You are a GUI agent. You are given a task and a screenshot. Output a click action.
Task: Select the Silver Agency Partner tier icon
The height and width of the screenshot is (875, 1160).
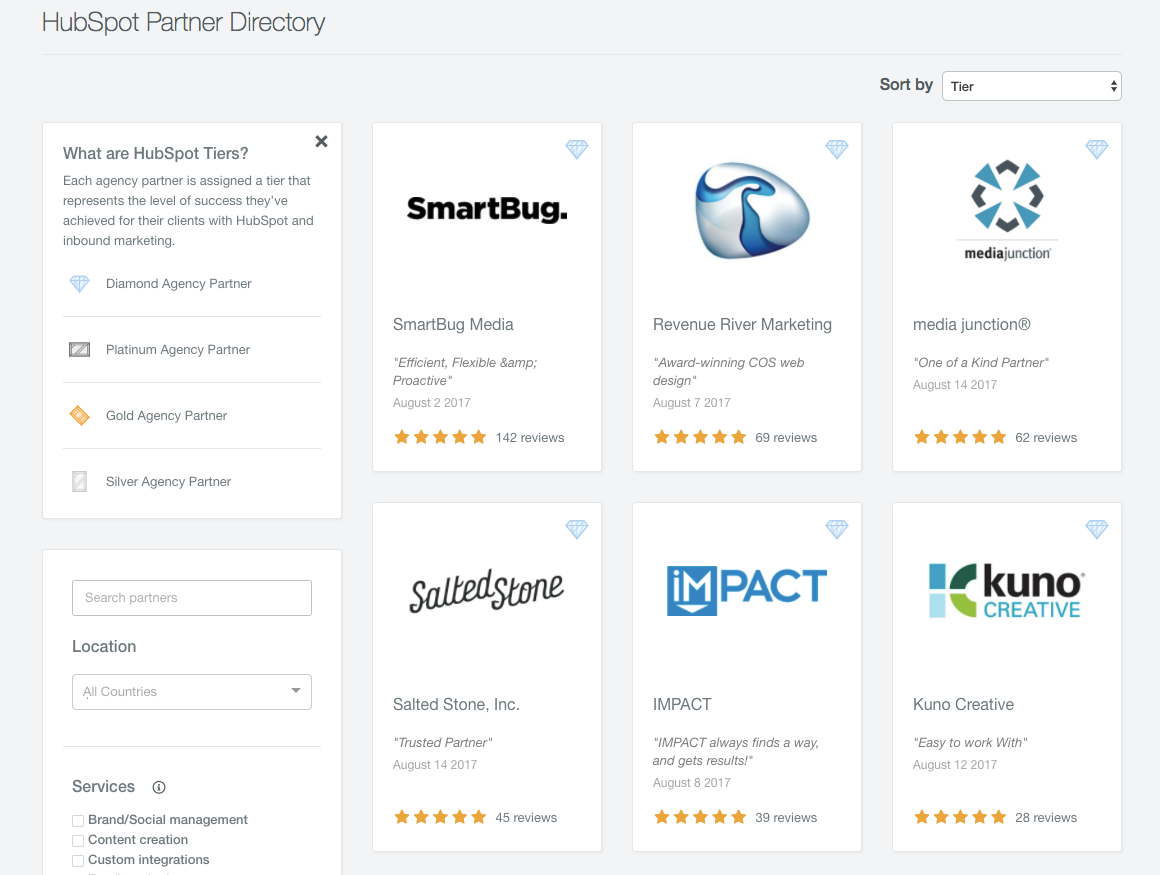[x=79, y=482]
